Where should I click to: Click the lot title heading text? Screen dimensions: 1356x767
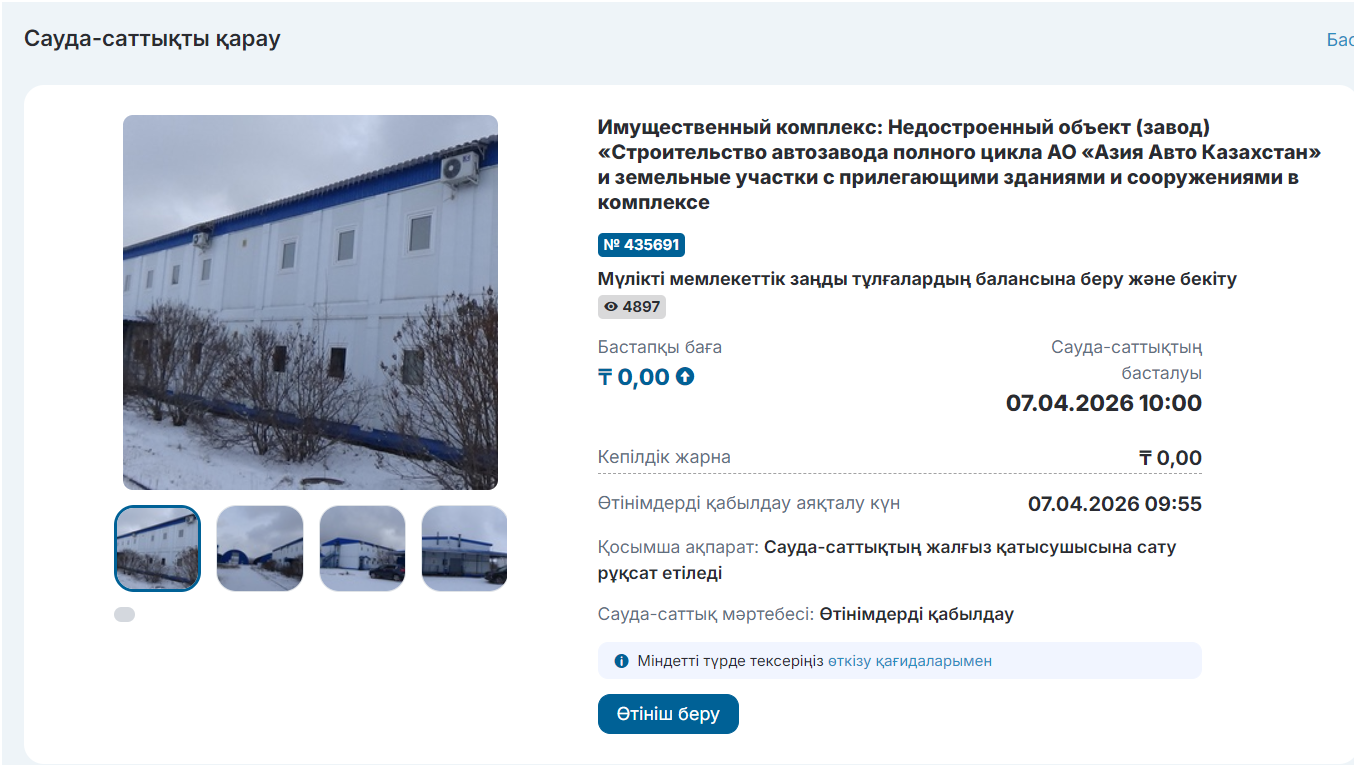[x=960, y=165]
